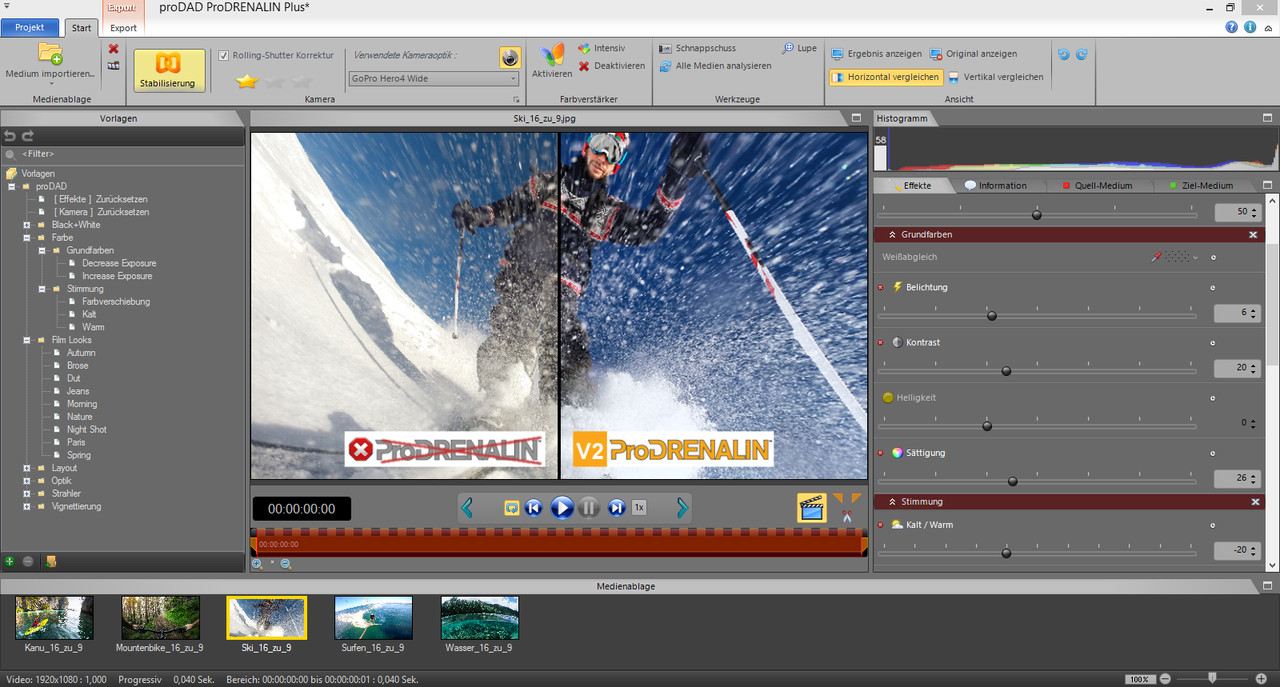The image size is (1280, 687).
Task: Collapse the Farbe tree node
Action: point(27,238)
